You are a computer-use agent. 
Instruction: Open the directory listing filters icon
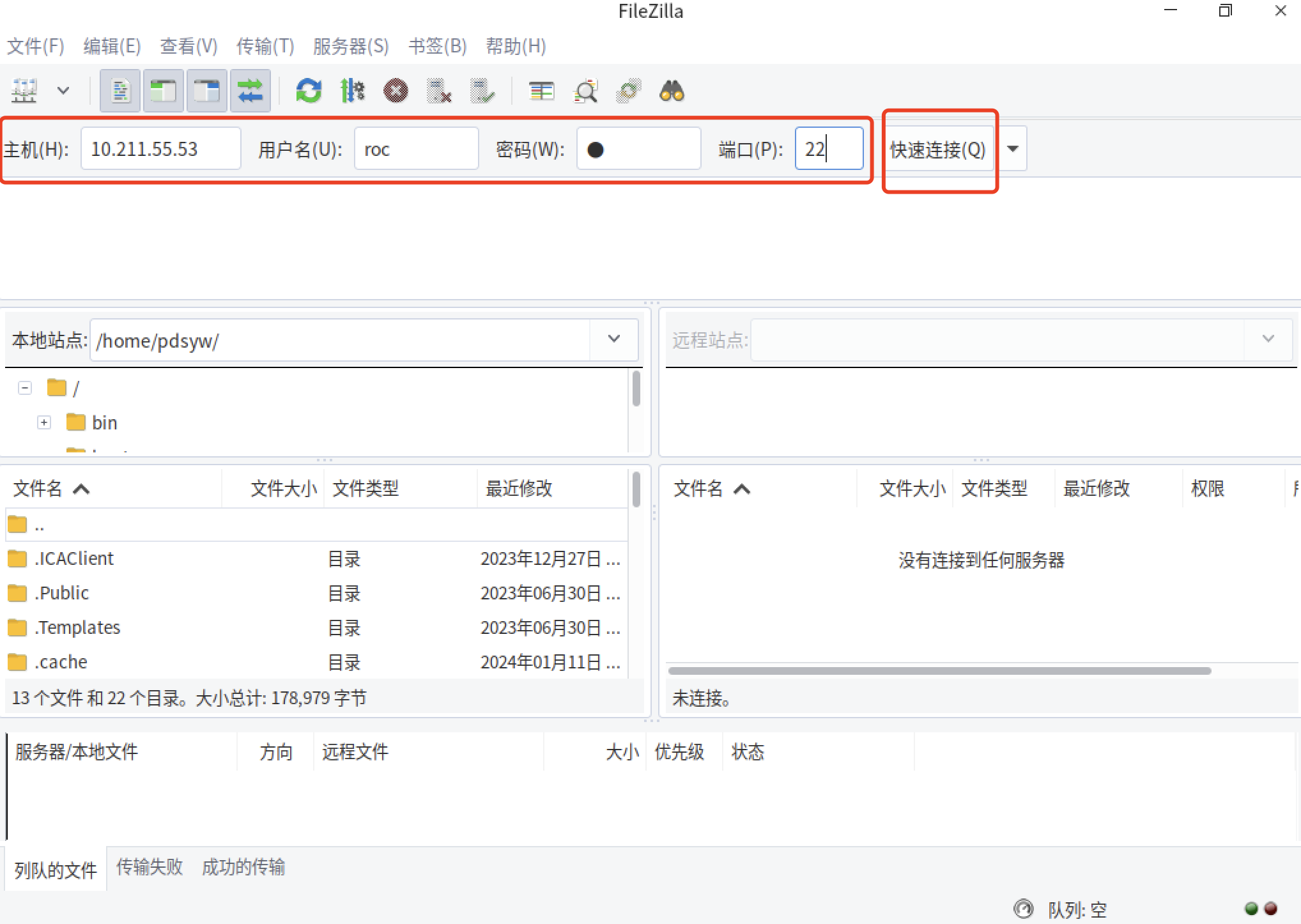click(x=541, y=91)
